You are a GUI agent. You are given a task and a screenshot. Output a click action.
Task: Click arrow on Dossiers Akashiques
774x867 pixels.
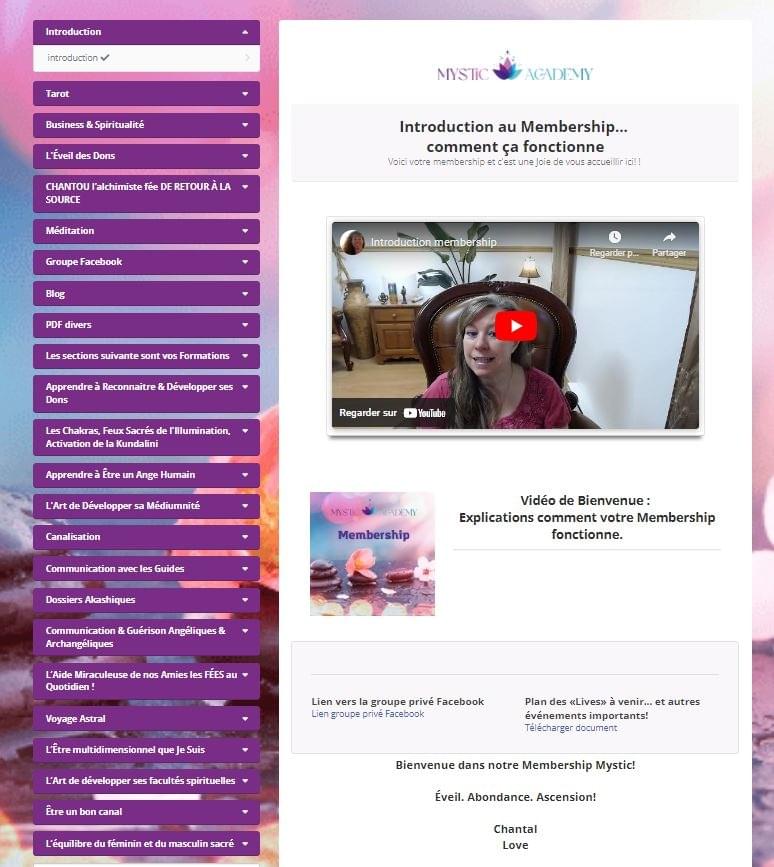(x=245, y=599)
